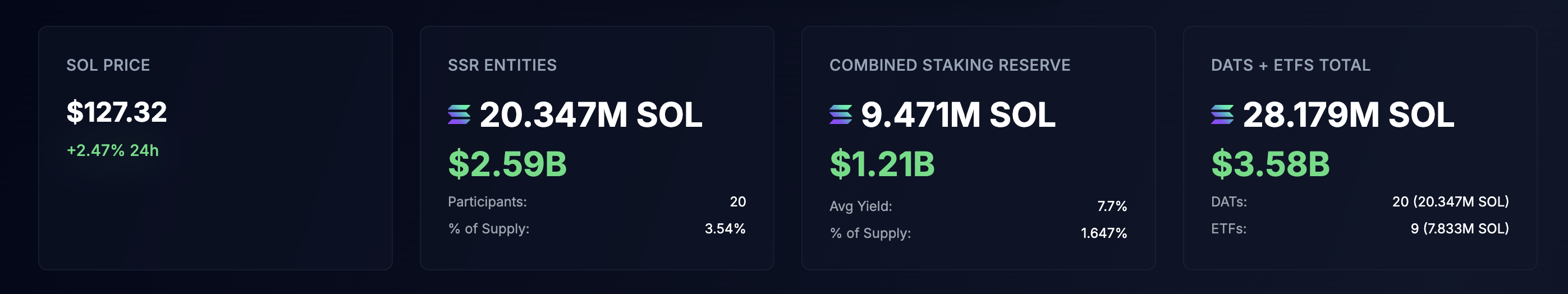1568x294 pixels.
Task: Click the ETFs value 9 (7.833M SOL)
Action: [1460, 228]
